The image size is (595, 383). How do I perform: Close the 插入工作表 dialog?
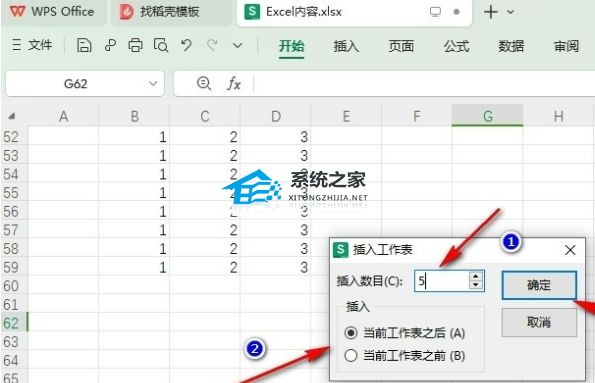click(570, 250)
